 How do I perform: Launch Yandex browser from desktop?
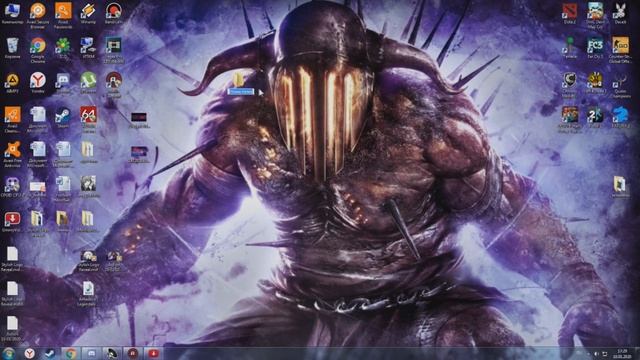click(x=38, y=83)
